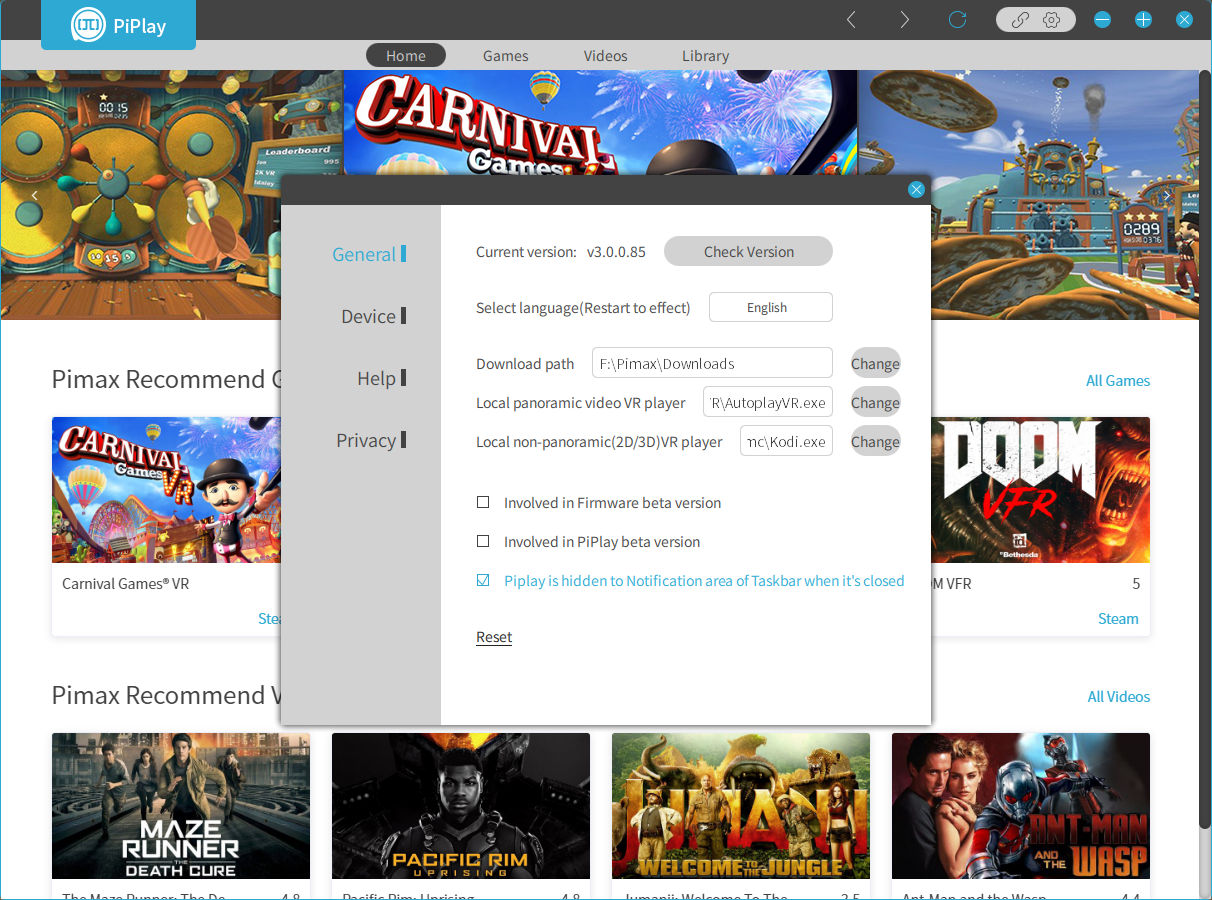Viewport: 1212px width, 900px height.
Task: Select Help settings section
Action: [x=381, y=379]
